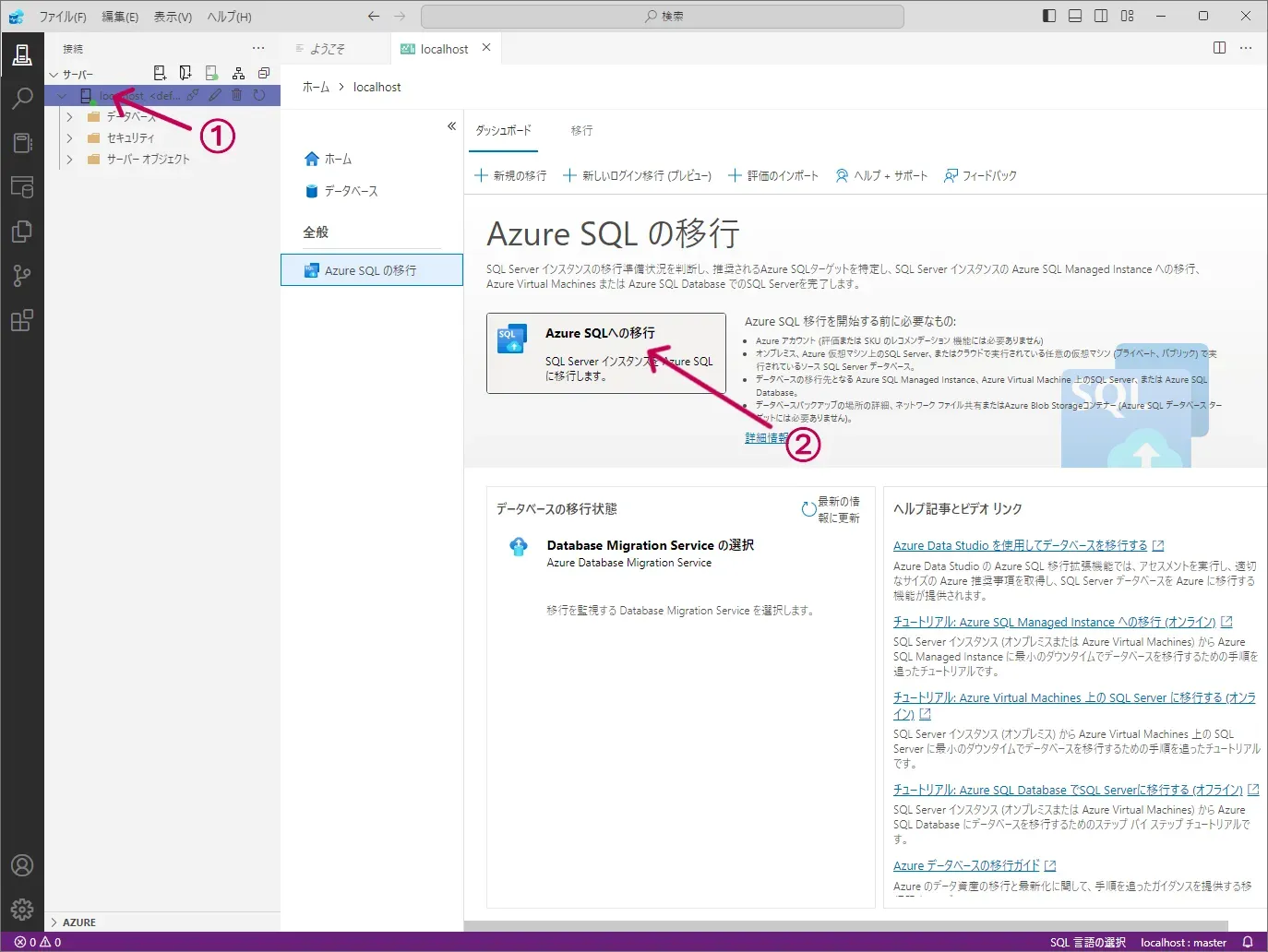Click 最新の情報に更新 refresh button
The height and width of the screenshot is (952, 1268).
(831, 509)
